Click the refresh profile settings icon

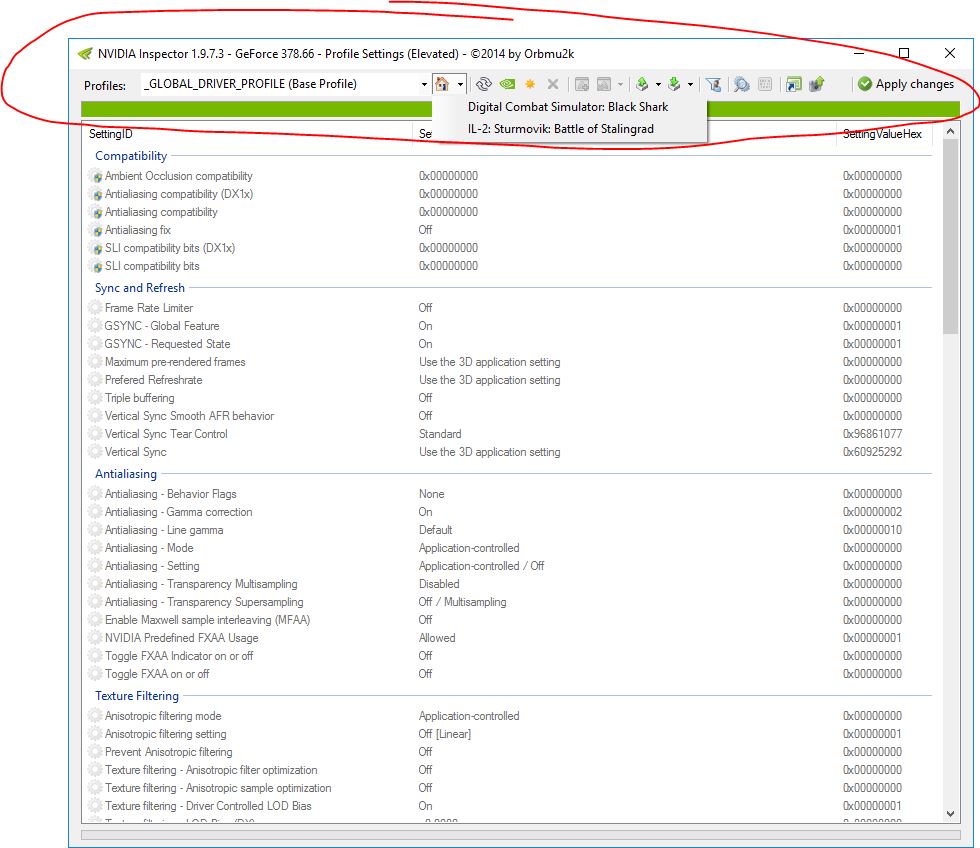coord(484,84)
